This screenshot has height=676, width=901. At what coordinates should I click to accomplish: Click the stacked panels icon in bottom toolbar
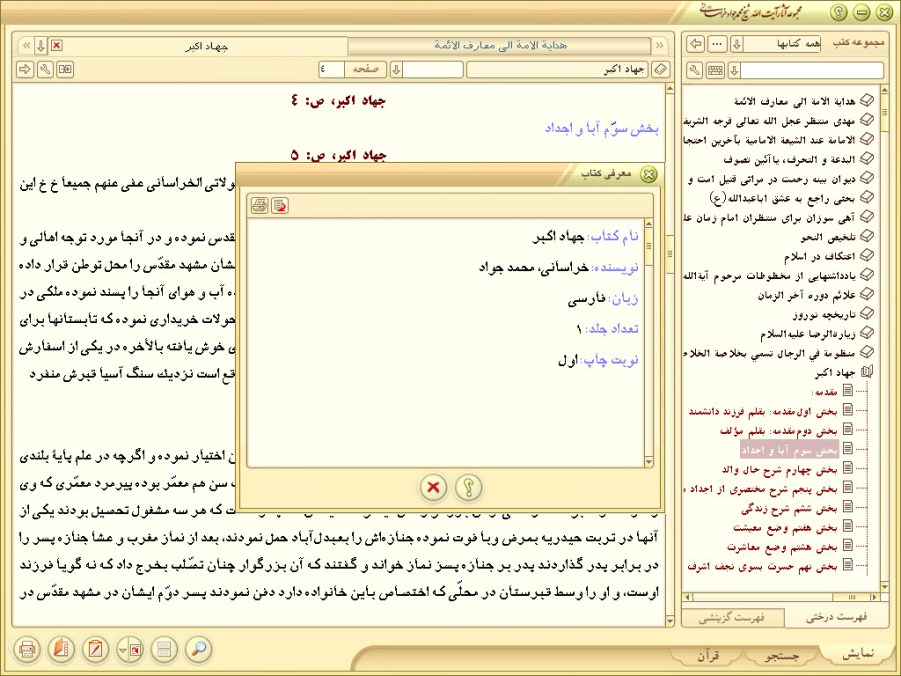point(164,650)
